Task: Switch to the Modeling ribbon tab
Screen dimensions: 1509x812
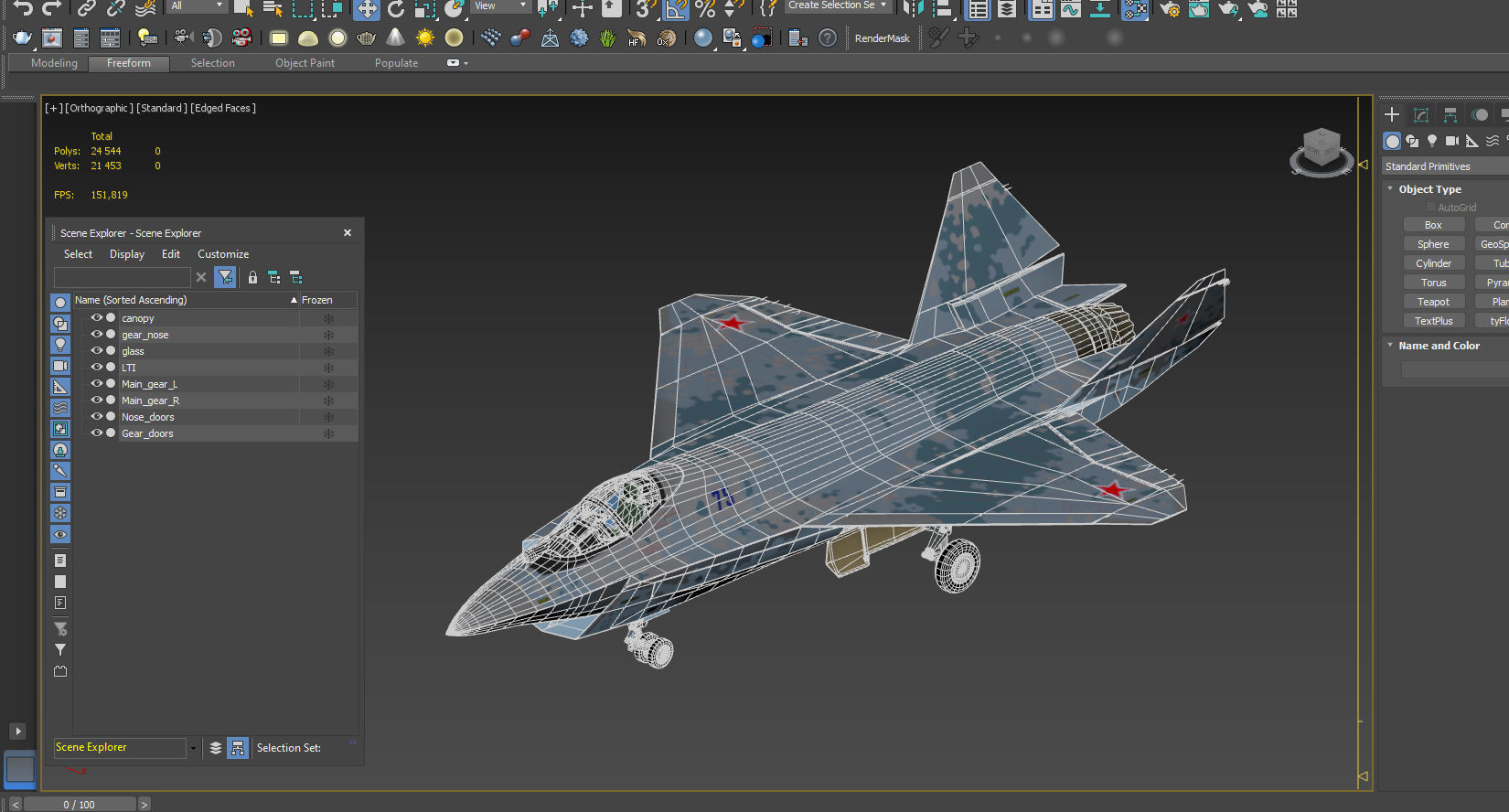Action: coord(54,63)
